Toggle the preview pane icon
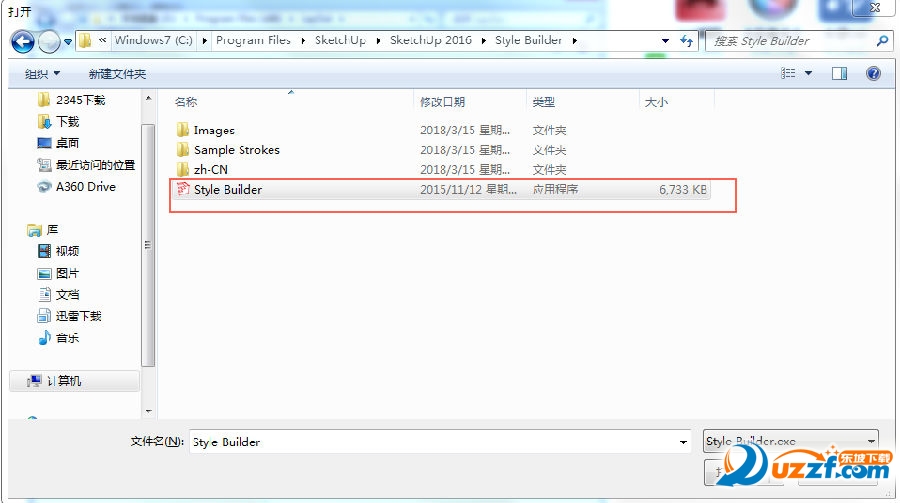 (840, 74)
